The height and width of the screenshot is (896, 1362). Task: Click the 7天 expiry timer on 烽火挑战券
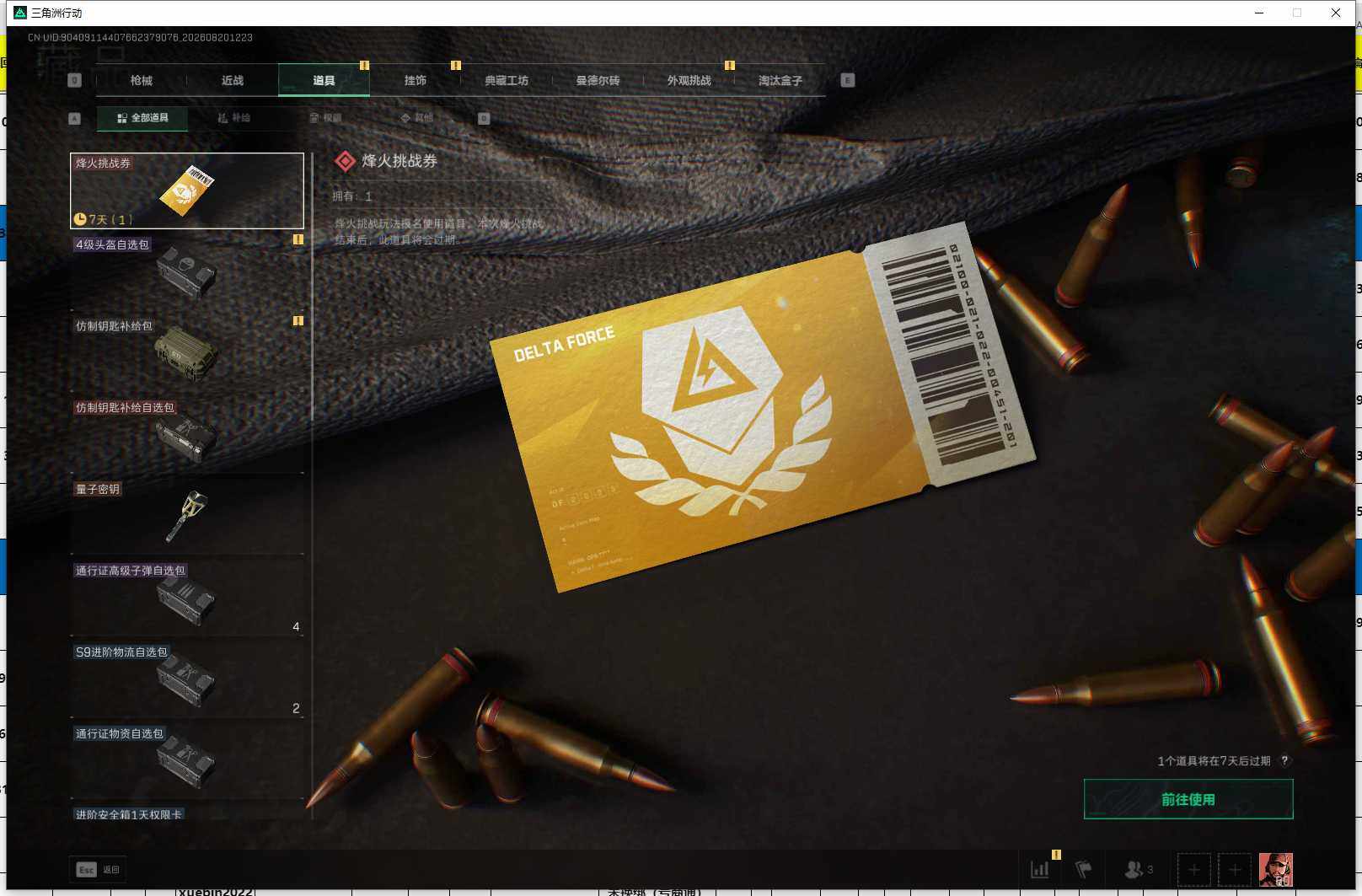tap(103, 219)
